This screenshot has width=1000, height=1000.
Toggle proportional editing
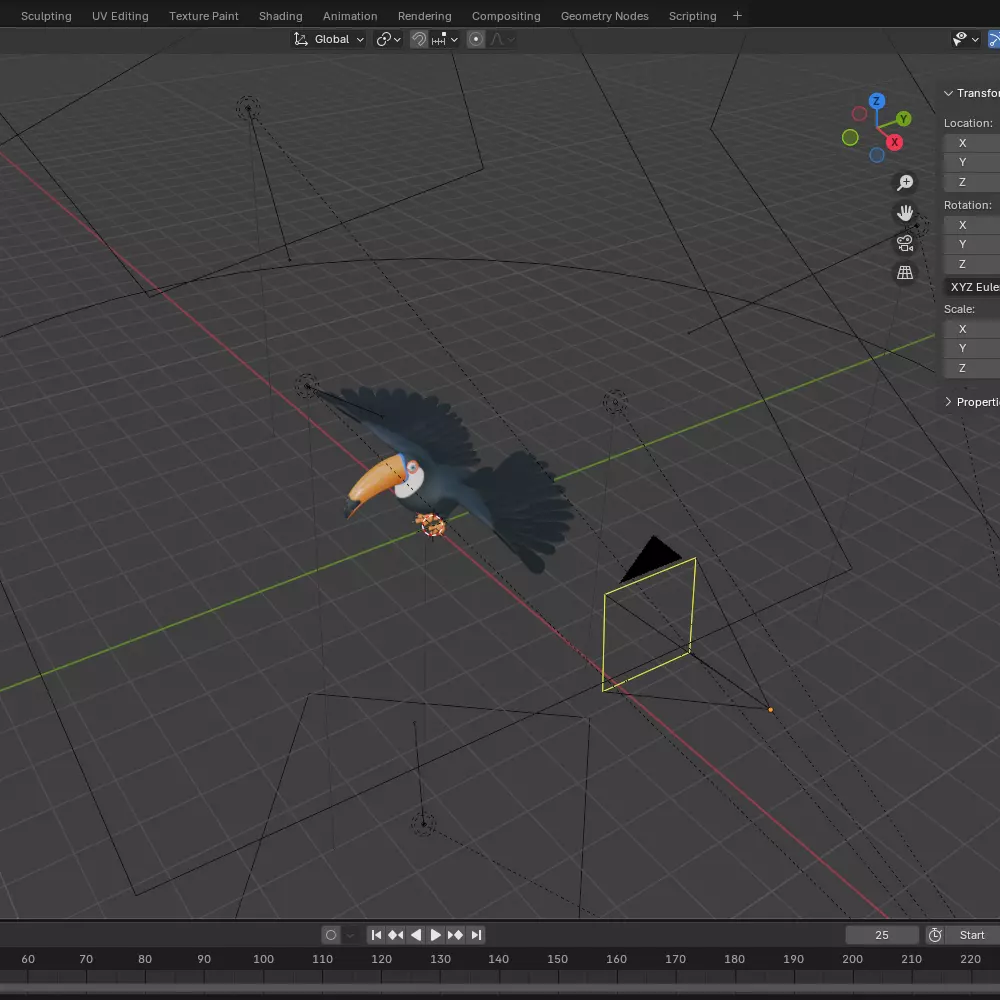tap(476, 40)
